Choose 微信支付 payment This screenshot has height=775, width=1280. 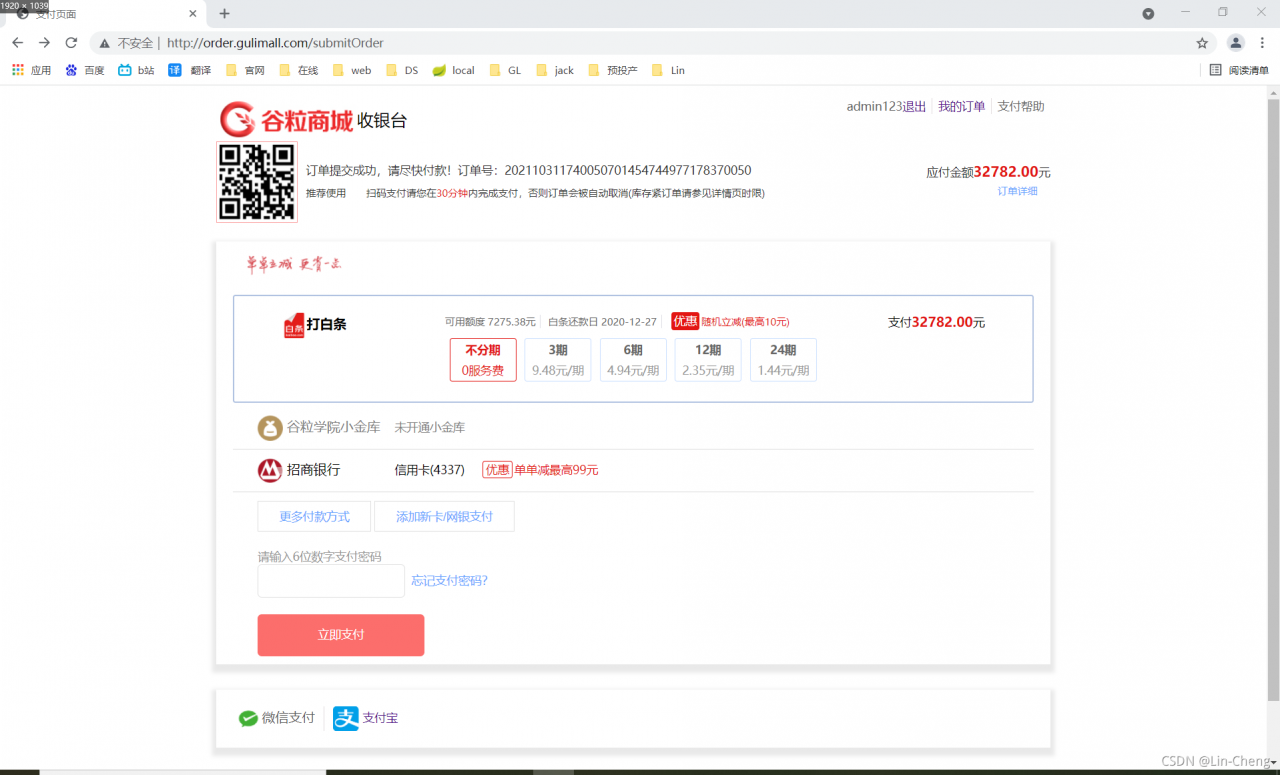tap(276, 718)
